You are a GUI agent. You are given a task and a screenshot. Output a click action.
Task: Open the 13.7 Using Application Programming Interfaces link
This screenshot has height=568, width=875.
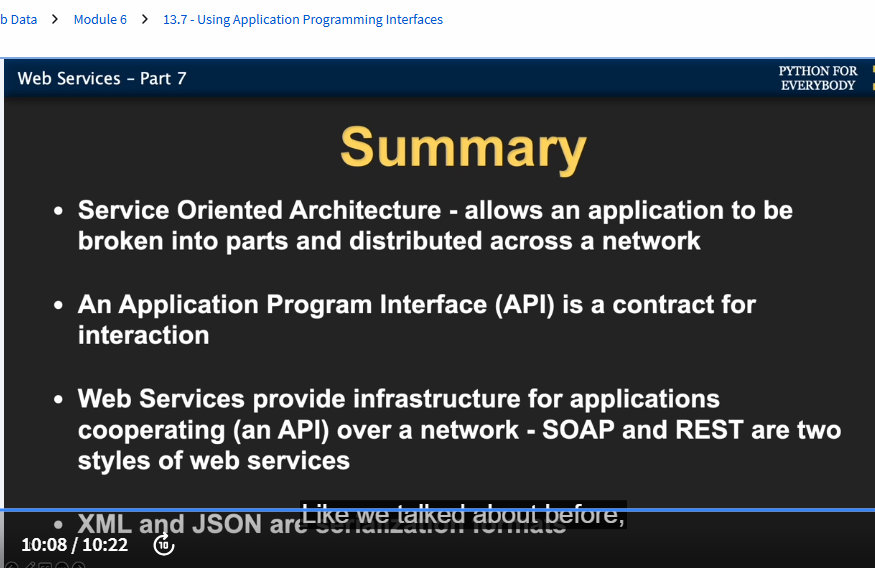pyautogui.click(x=302, y=20)
